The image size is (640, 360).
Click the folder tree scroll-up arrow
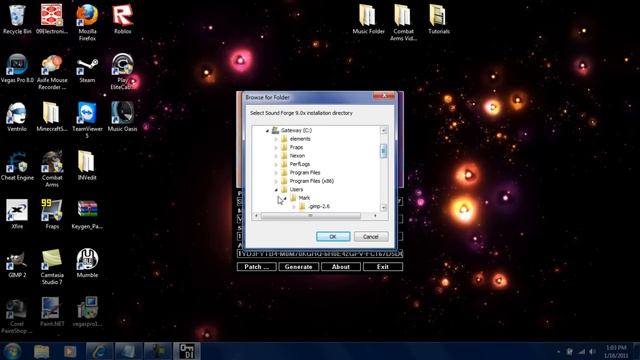click(x=383, y=130)
